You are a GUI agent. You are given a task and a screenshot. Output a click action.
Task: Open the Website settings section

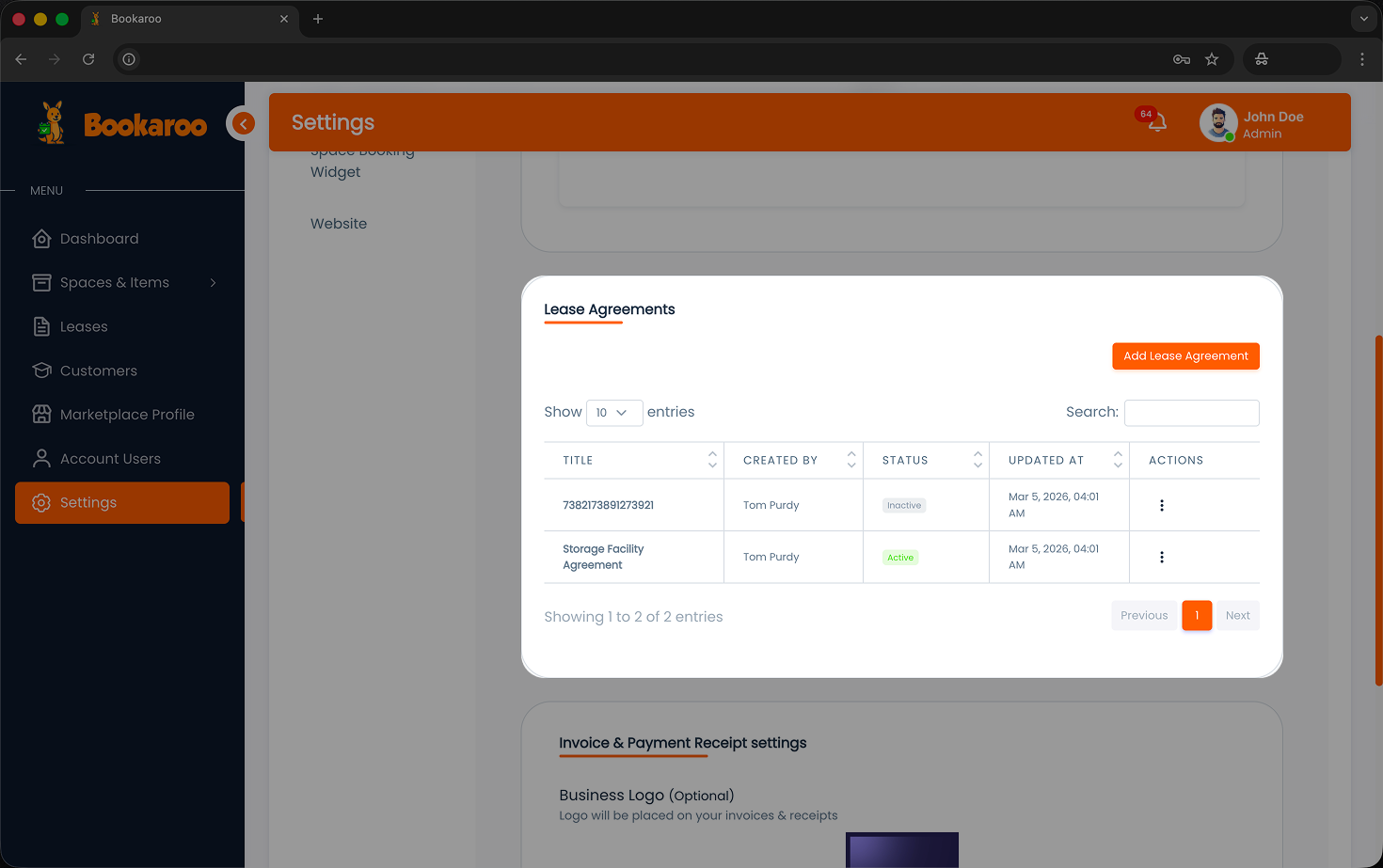click(339, 223)
